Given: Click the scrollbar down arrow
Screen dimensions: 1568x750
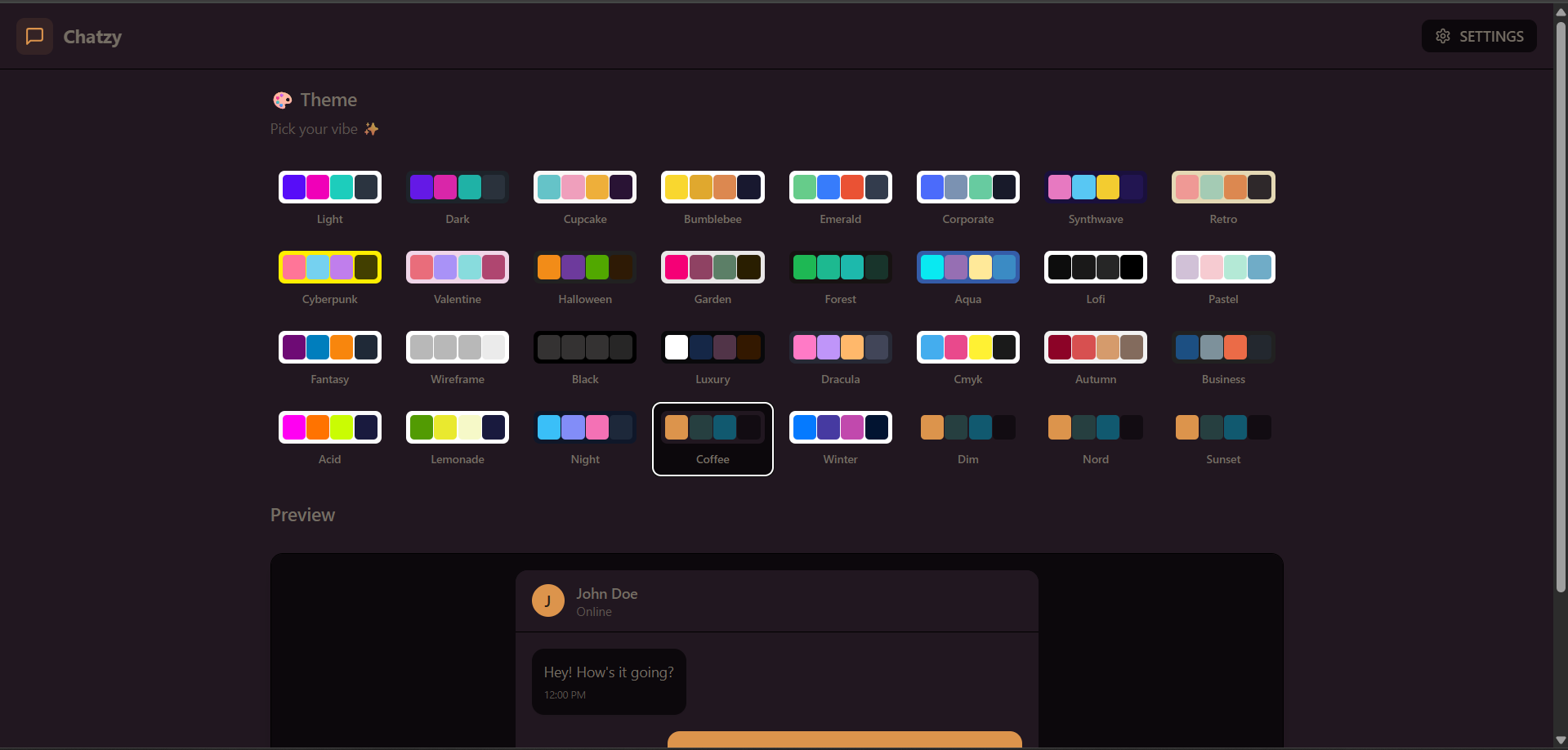Looking at the screenshot, I should 1561,740.
